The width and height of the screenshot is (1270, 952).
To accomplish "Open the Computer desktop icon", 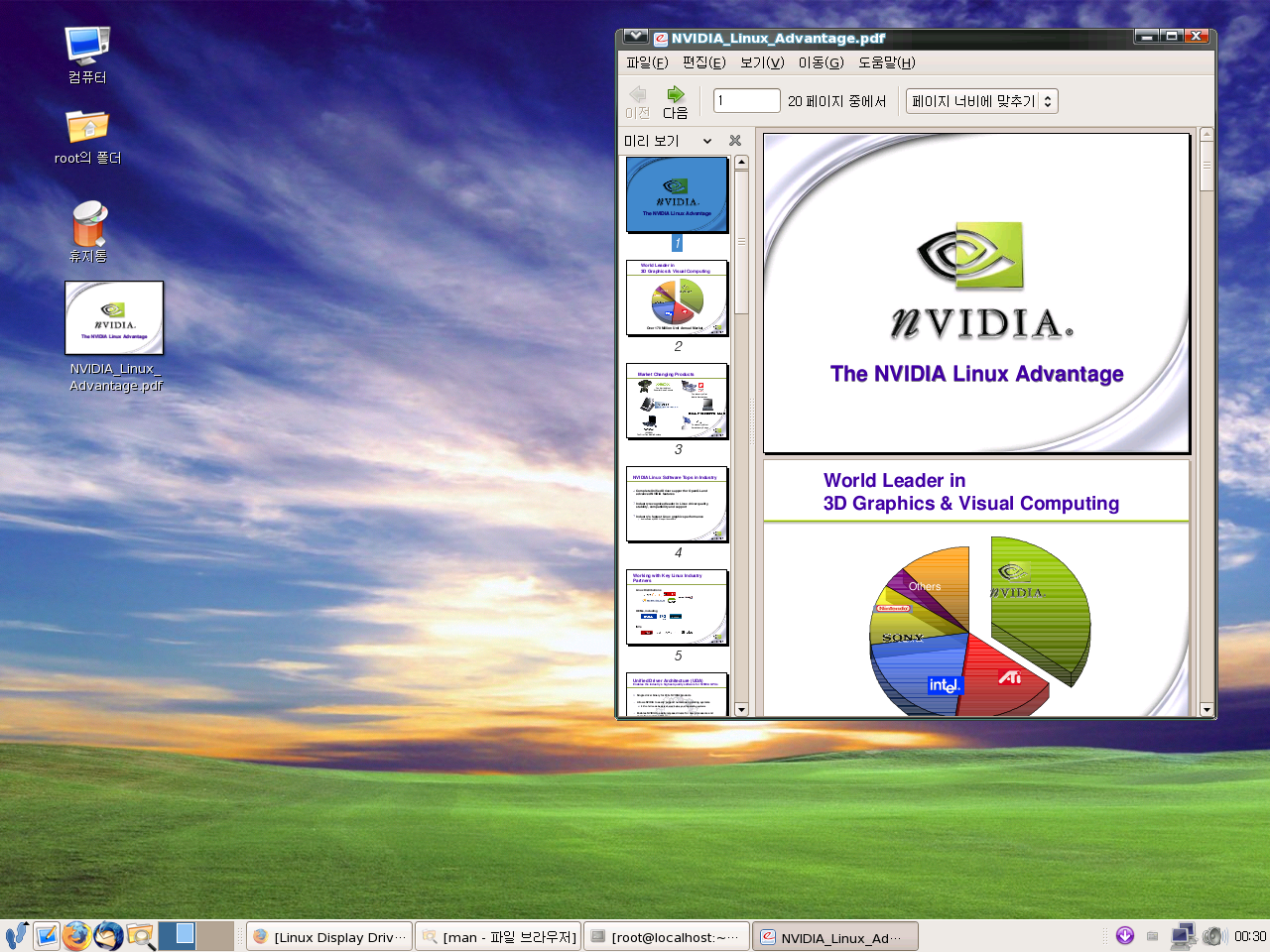I will 87,46.
